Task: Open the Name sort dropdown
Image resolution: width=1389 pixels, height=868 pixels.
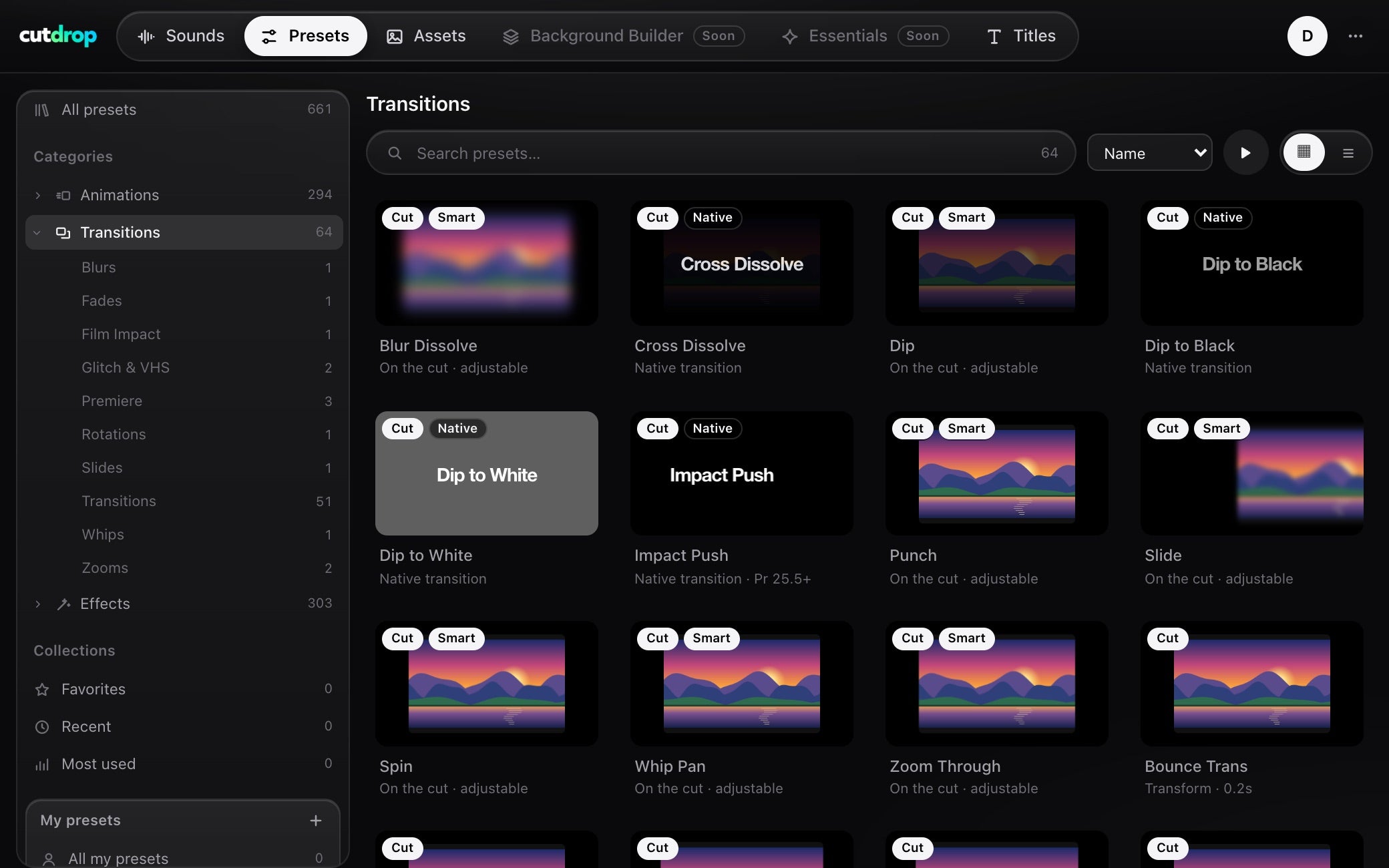Action: click(x=1149, y=153)
